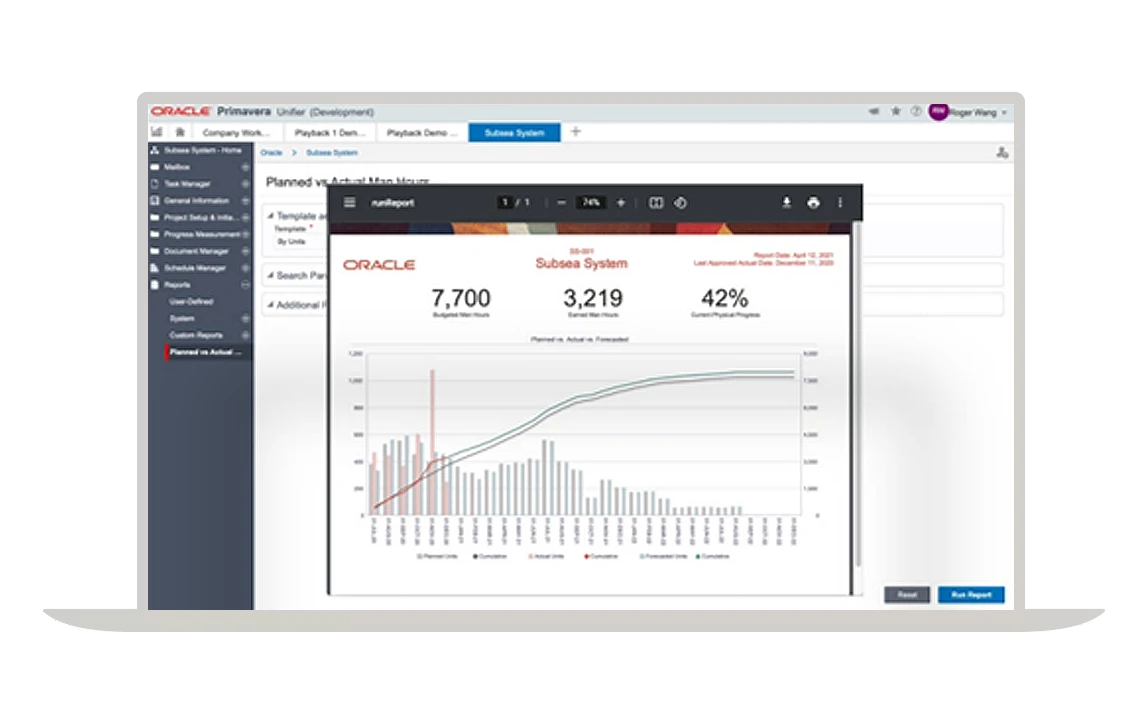Click the Run Report button
This screenshot has width=1148, height=724.
click(970, 595)
